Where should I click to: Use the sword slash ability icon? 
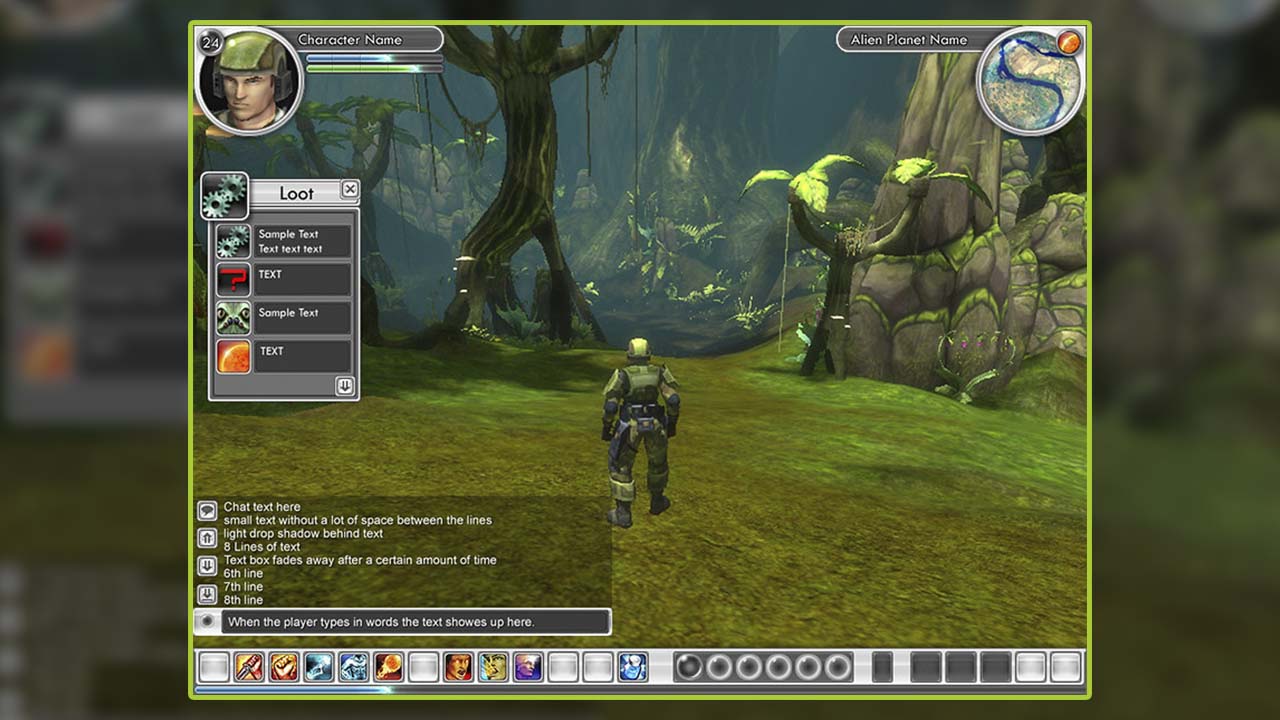pos(248,667)
